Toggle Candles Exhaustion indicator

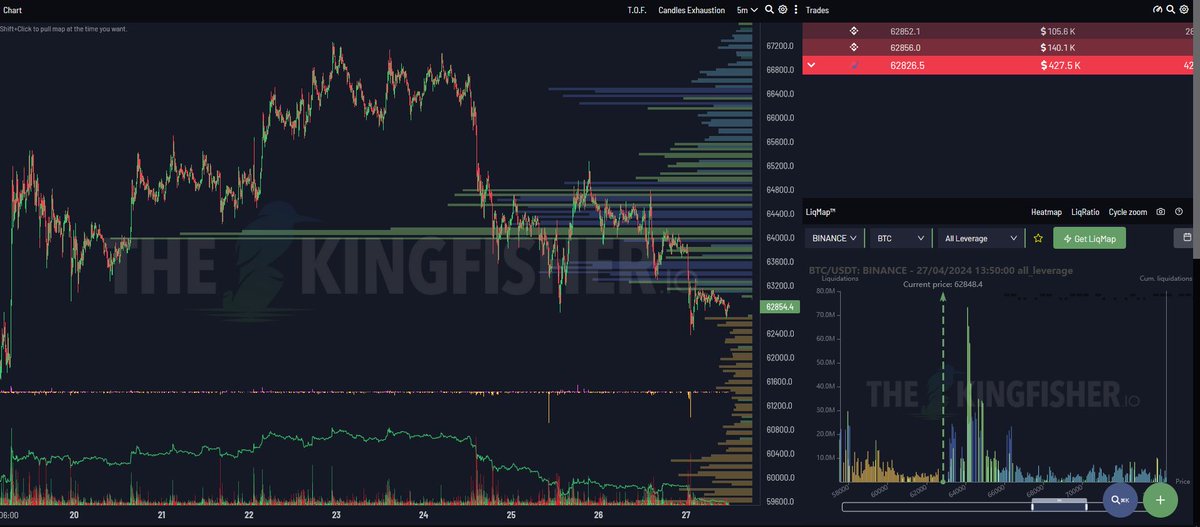(x=692, y=9)
